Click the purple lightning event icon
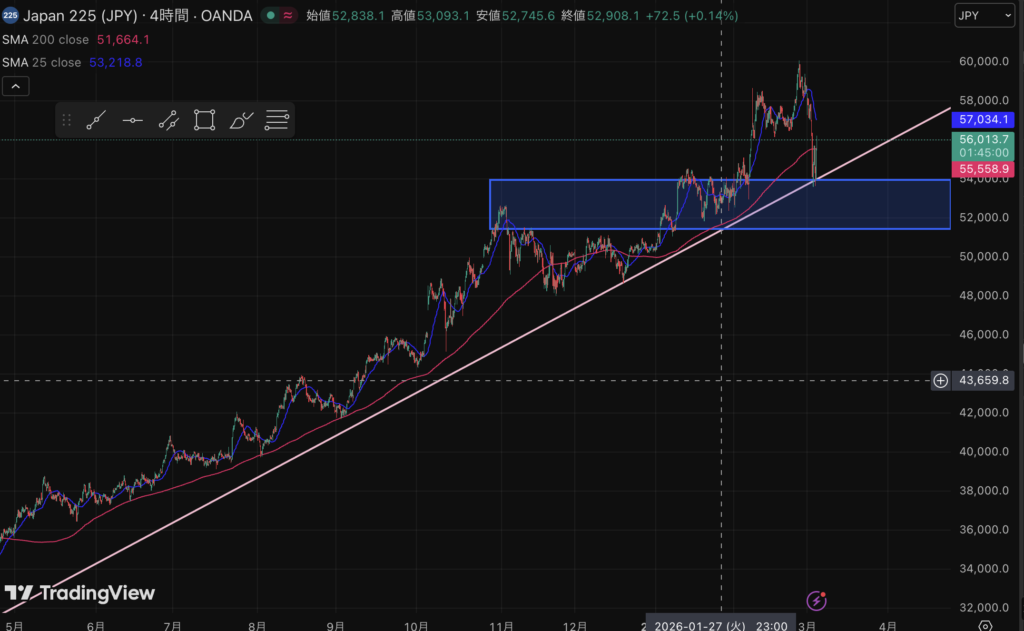Viewport: 1024px width, 631px height. 817,601
